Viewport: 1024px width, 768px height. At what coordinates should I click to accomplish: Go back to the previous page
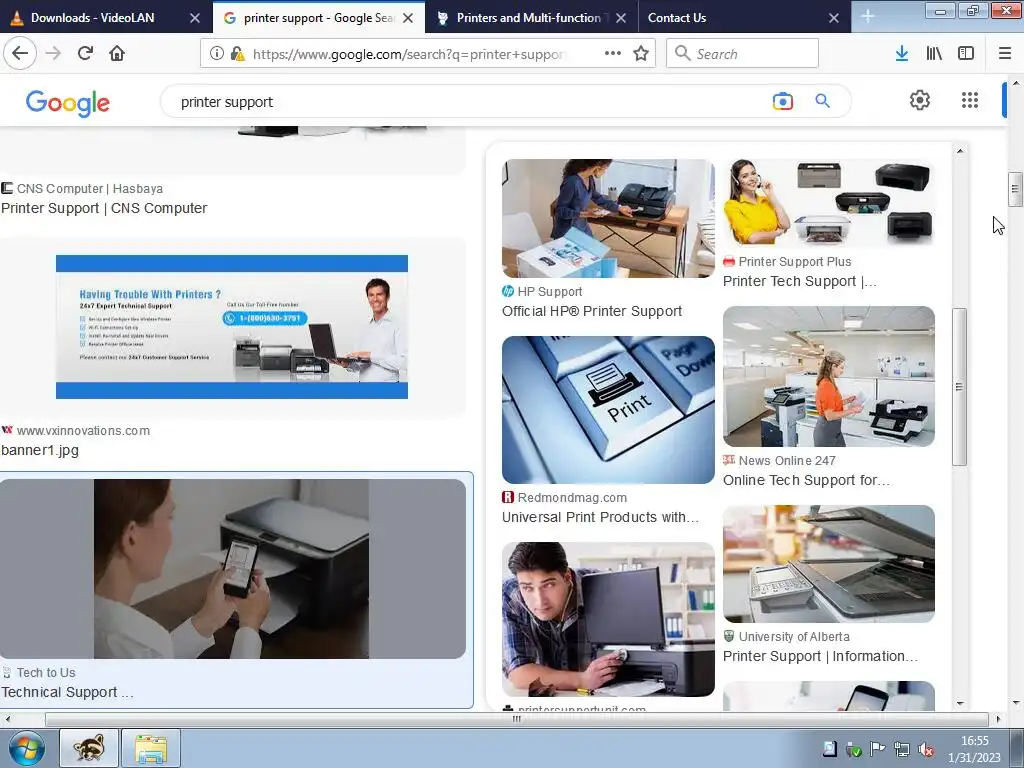(x=20, y=53)
